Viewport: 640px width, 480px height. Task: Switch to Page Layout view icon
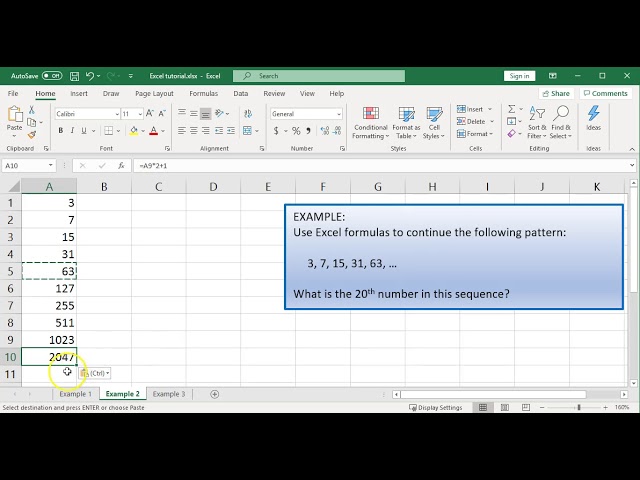pos(504,407)
